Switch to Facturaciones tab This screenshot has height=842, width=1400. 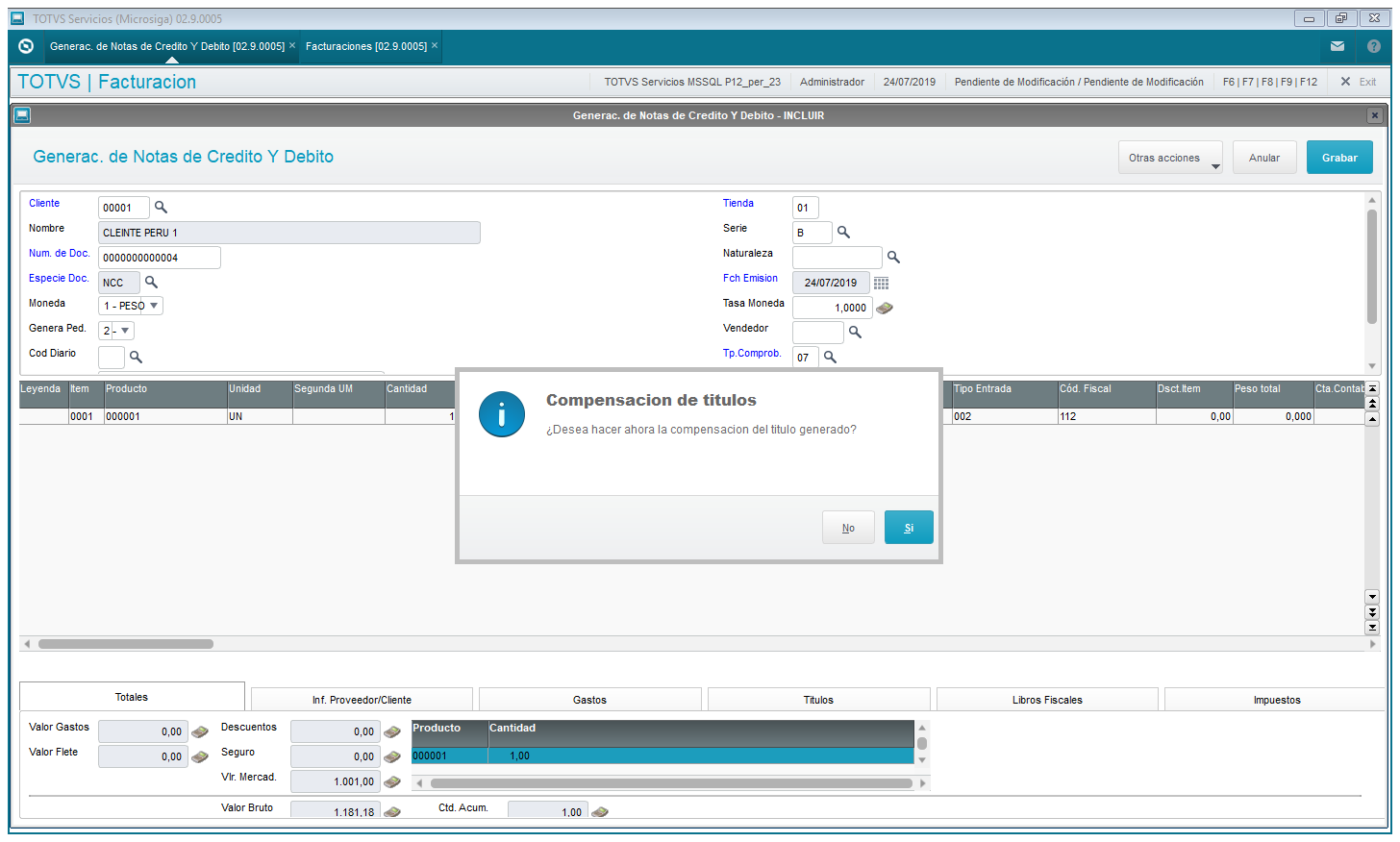pos(366,46)
